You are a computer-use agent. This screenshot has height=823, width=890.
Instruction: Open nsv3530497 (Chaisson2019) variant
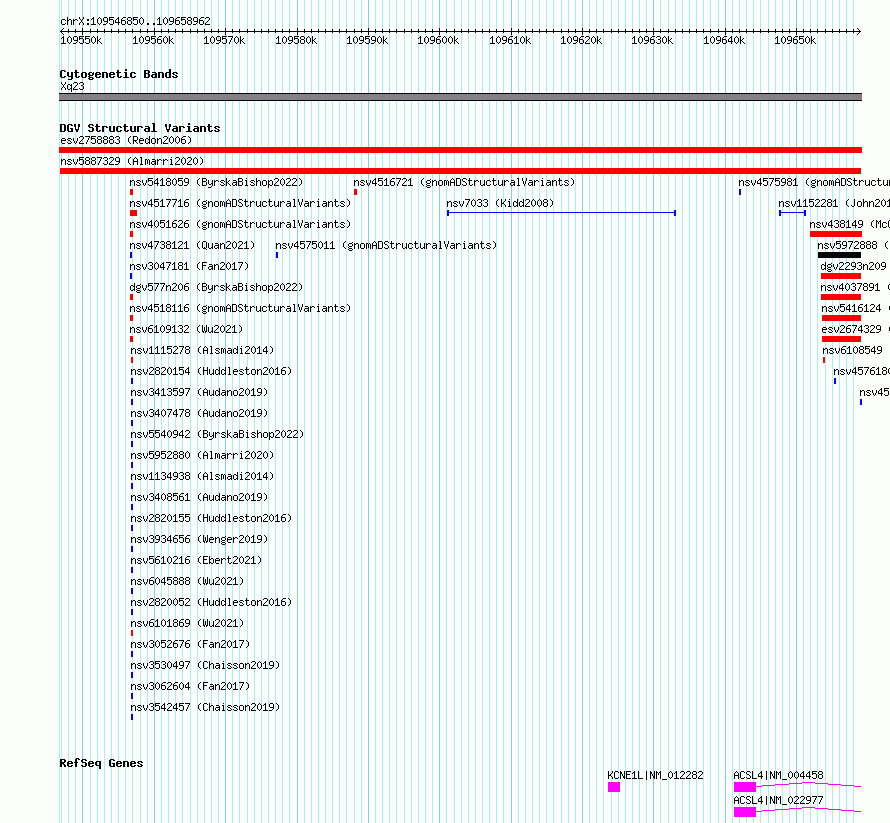point(205,665)
